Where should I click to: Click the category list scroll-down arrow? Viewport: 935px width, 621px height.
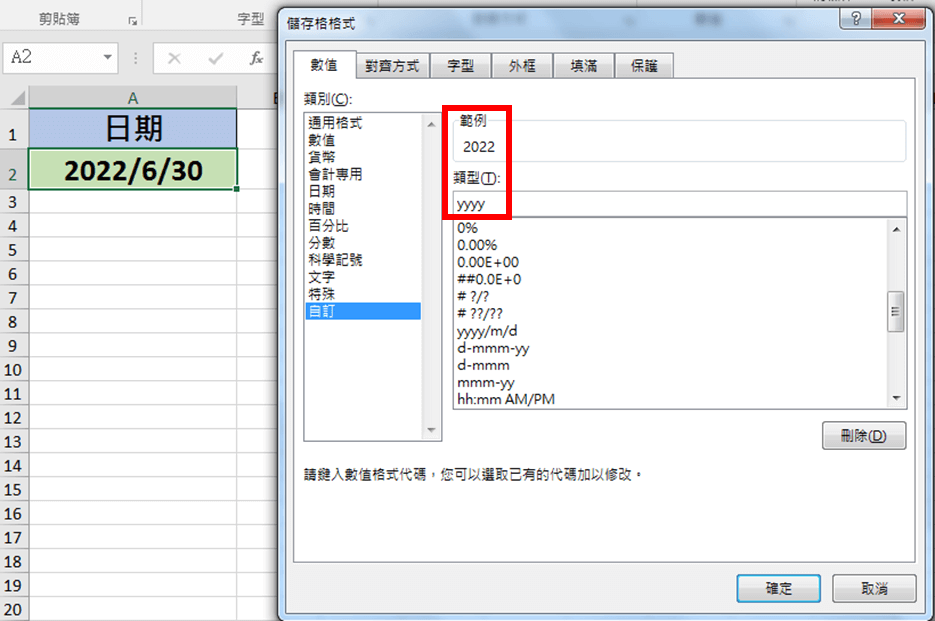point(432,430)
